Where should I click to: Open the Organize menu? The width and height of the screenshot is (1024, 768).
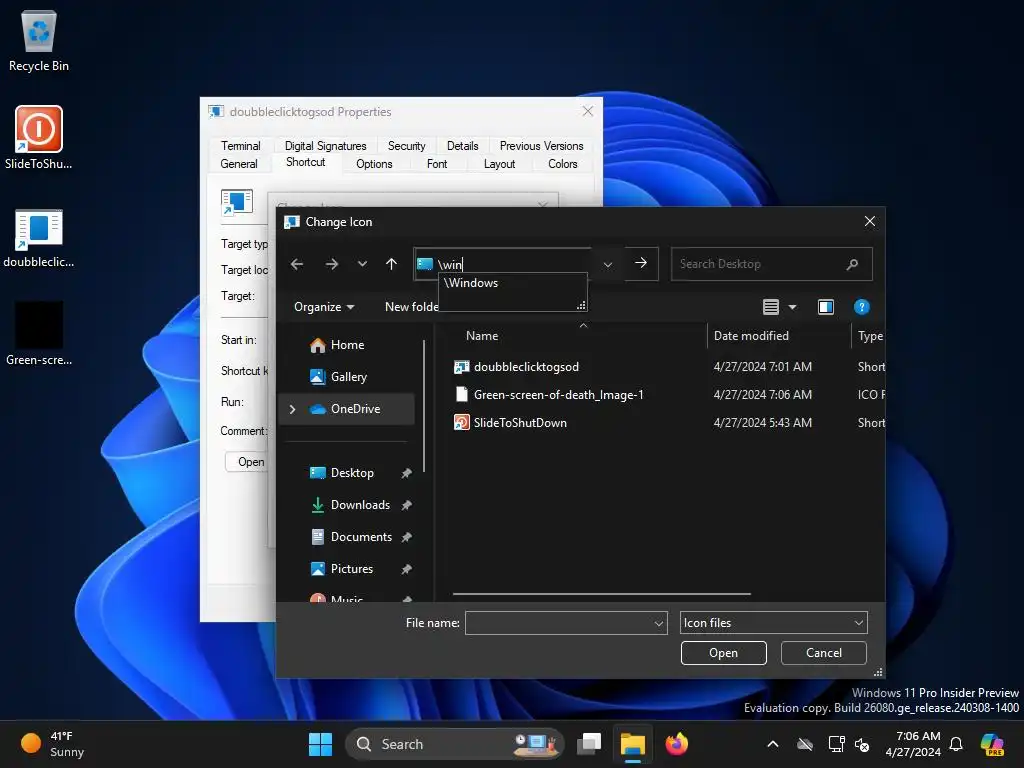tap(324, 307)
